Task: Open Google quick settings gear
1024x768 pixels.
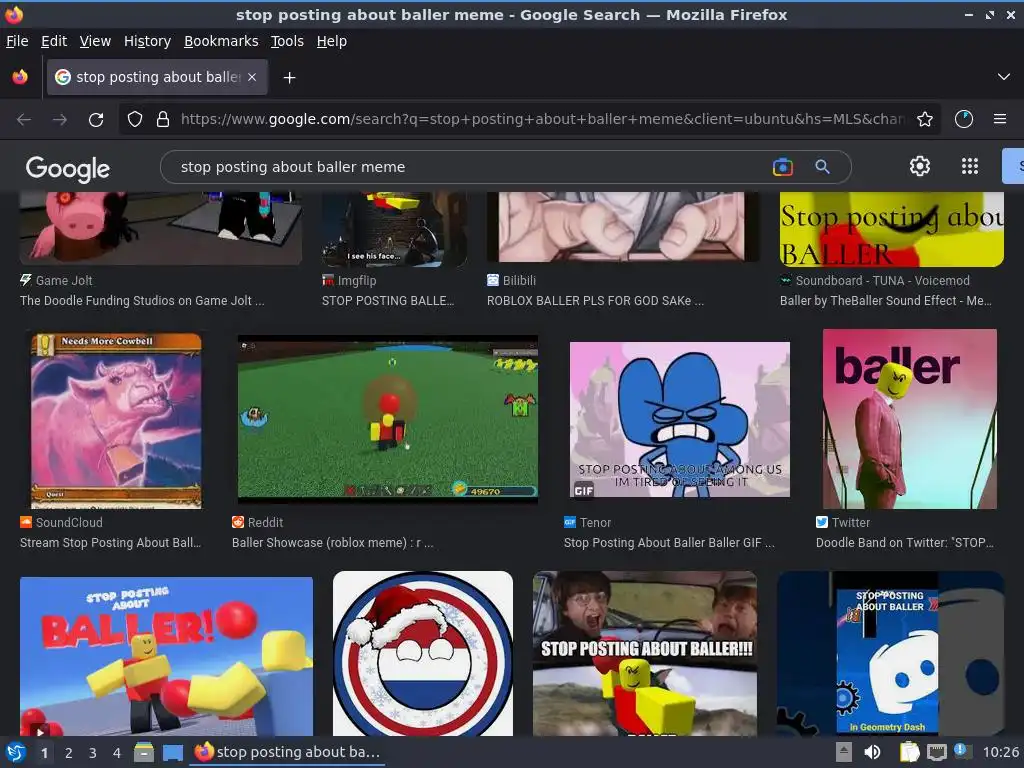Action: [x=920, y=167]
